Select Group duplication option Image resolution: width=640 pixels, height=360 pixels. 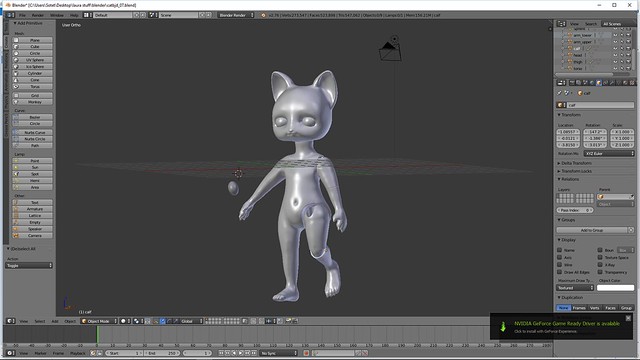tap(626, 308)
